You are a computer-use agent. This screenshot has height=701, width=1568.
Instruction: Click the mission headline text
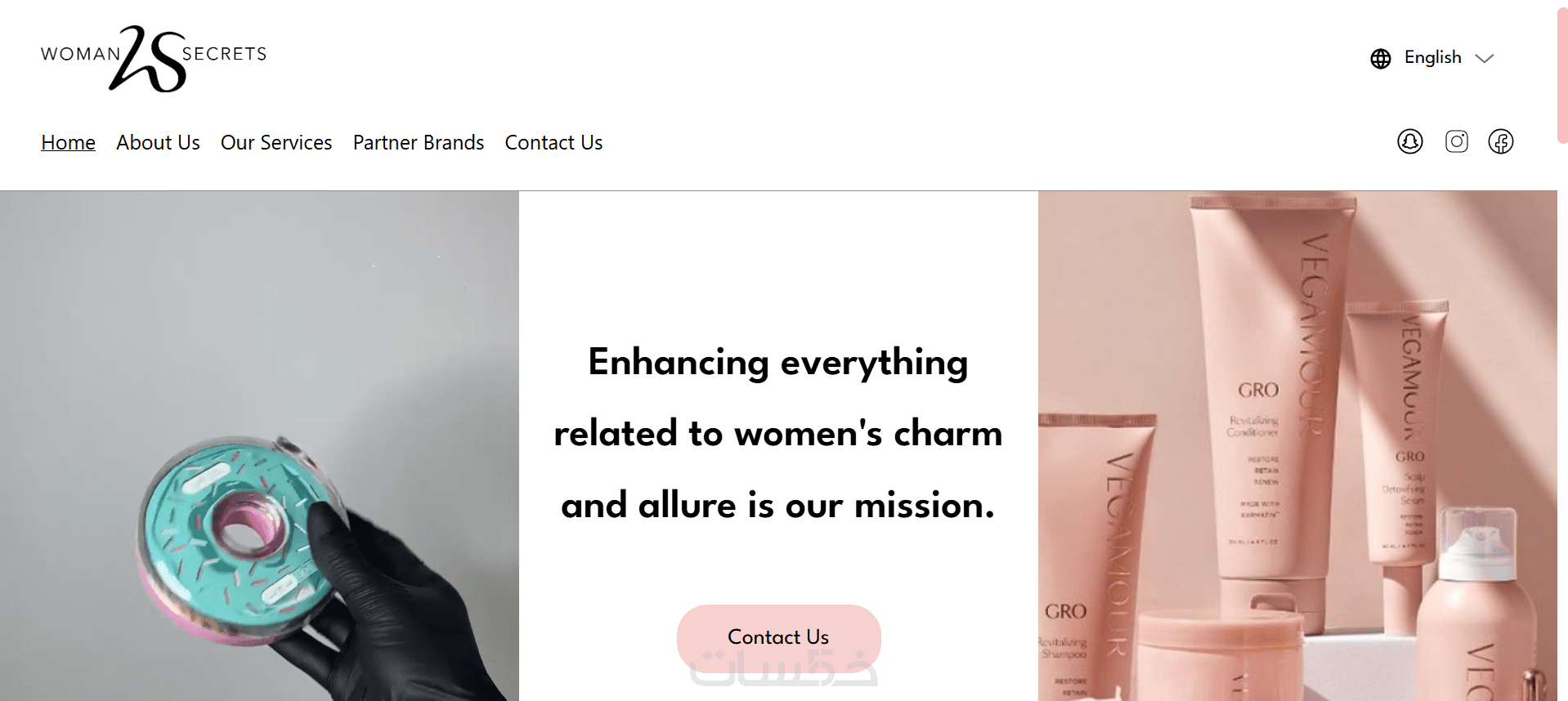(777, 433)
